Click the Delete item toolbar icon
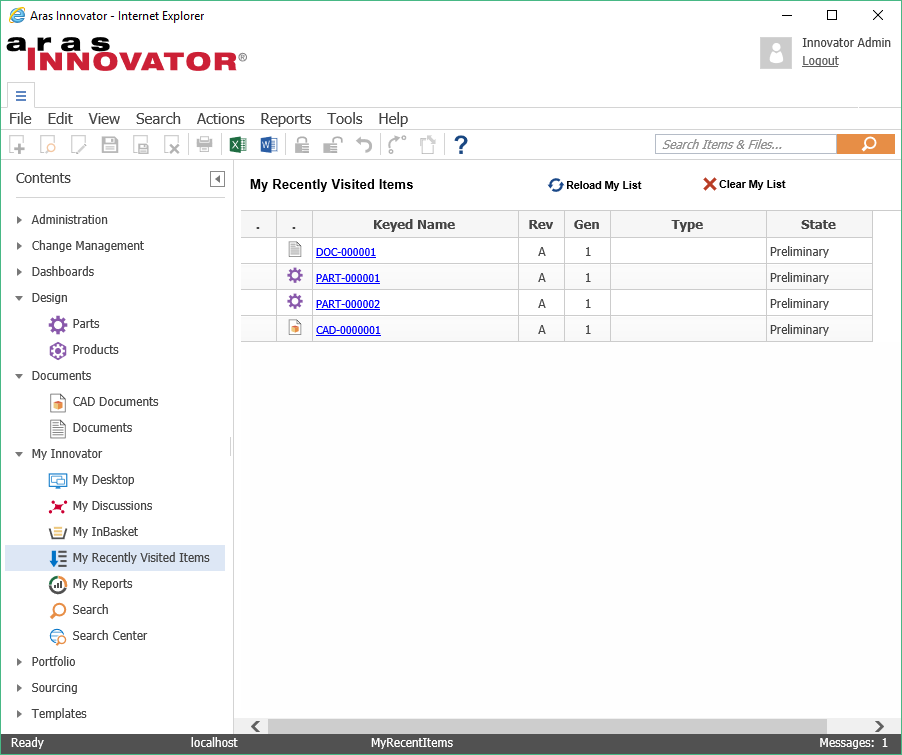 172,144
